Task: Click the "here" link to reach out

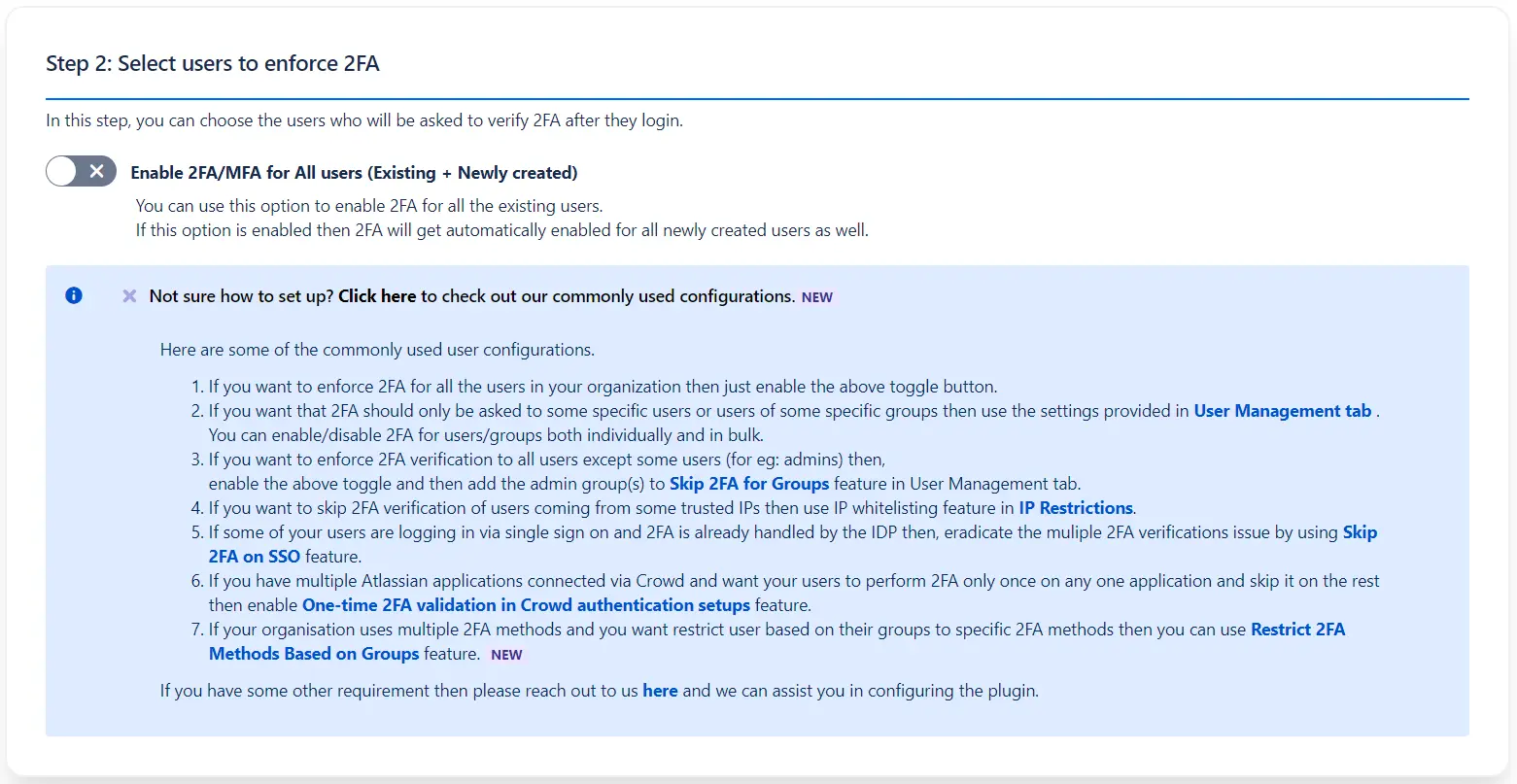Action: [x=660, y=691]
